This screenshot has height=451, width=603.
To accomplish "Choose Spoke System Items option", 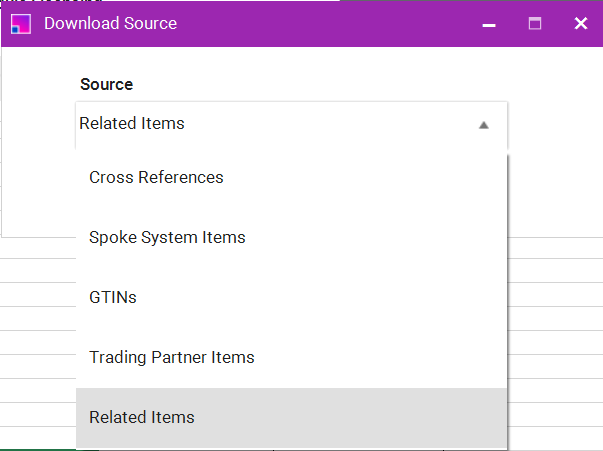I will point(167,238).
